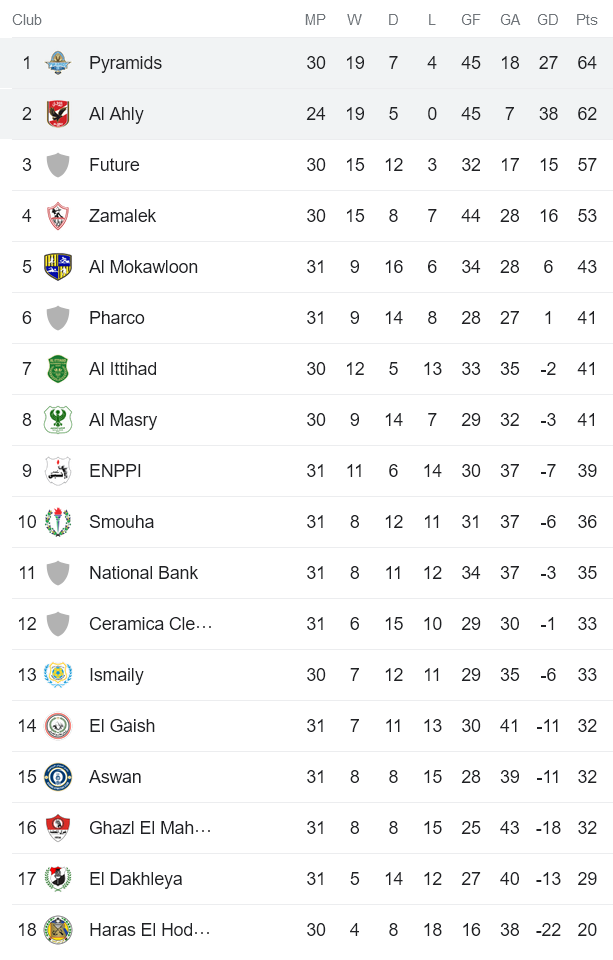The height and width of the screenshot is (960, 613).
Task: Open the Future club name link
Action: (x=114, y=165)
